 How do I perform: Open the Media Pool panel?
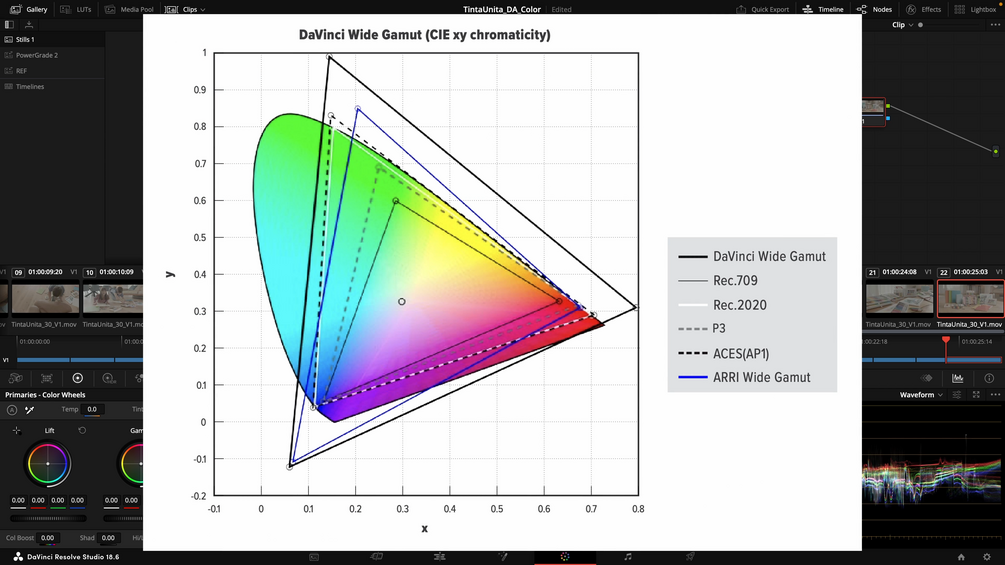coord(129,9)
